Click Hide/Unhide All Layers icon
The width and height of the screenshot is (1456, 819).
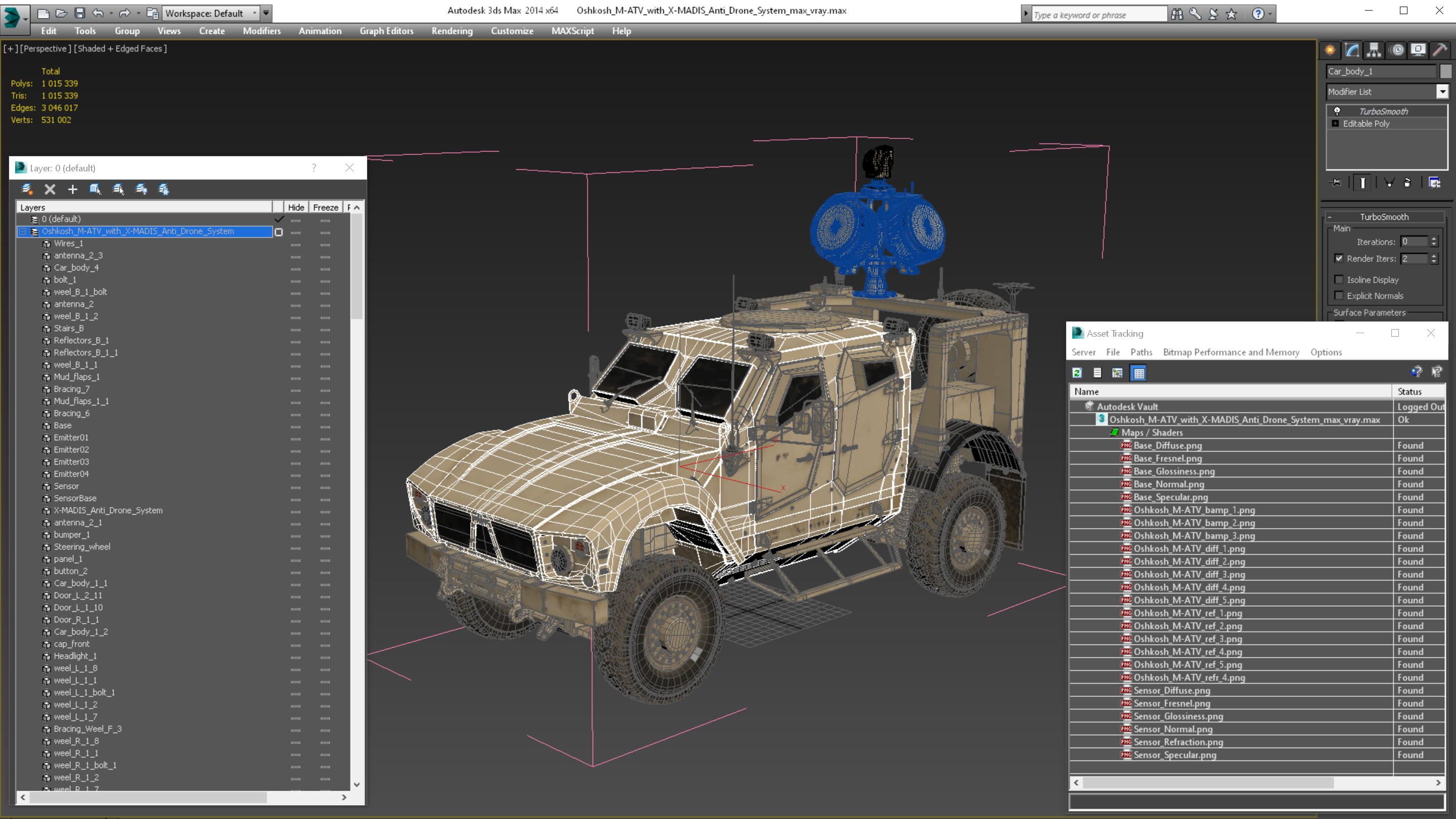click(142, 190)
